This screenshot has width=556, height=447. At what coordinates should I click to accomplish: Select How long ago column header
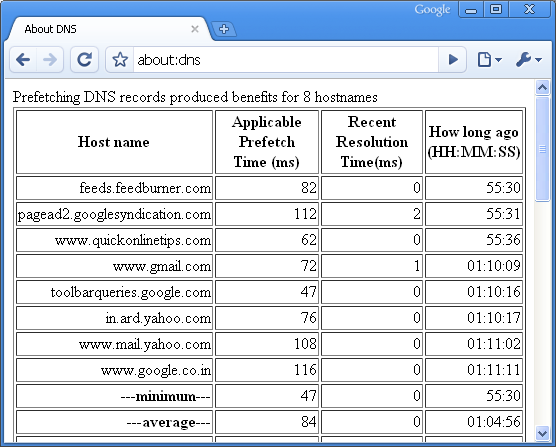pos(474,142)
